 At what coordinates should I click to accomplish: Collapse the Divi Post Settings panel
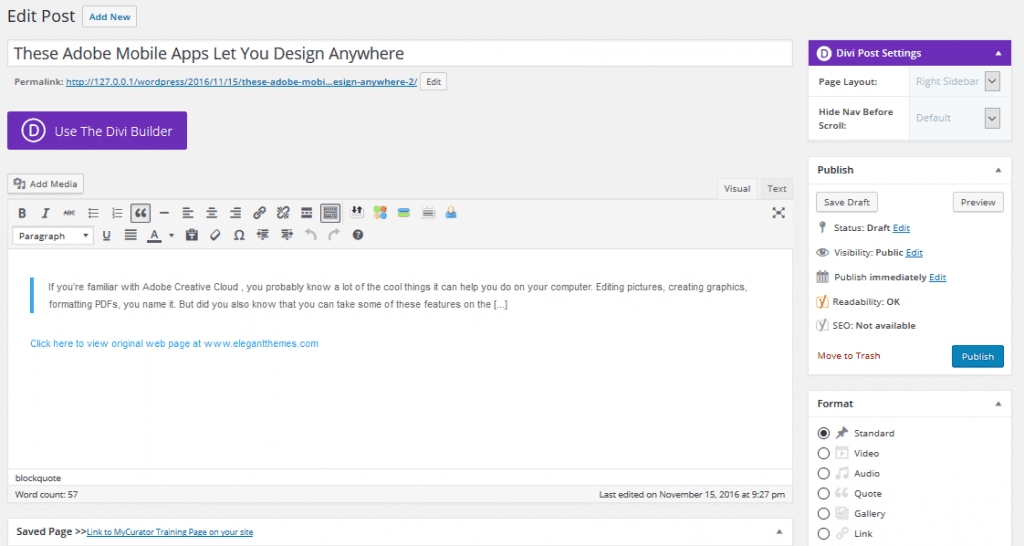tap(998, 54)
